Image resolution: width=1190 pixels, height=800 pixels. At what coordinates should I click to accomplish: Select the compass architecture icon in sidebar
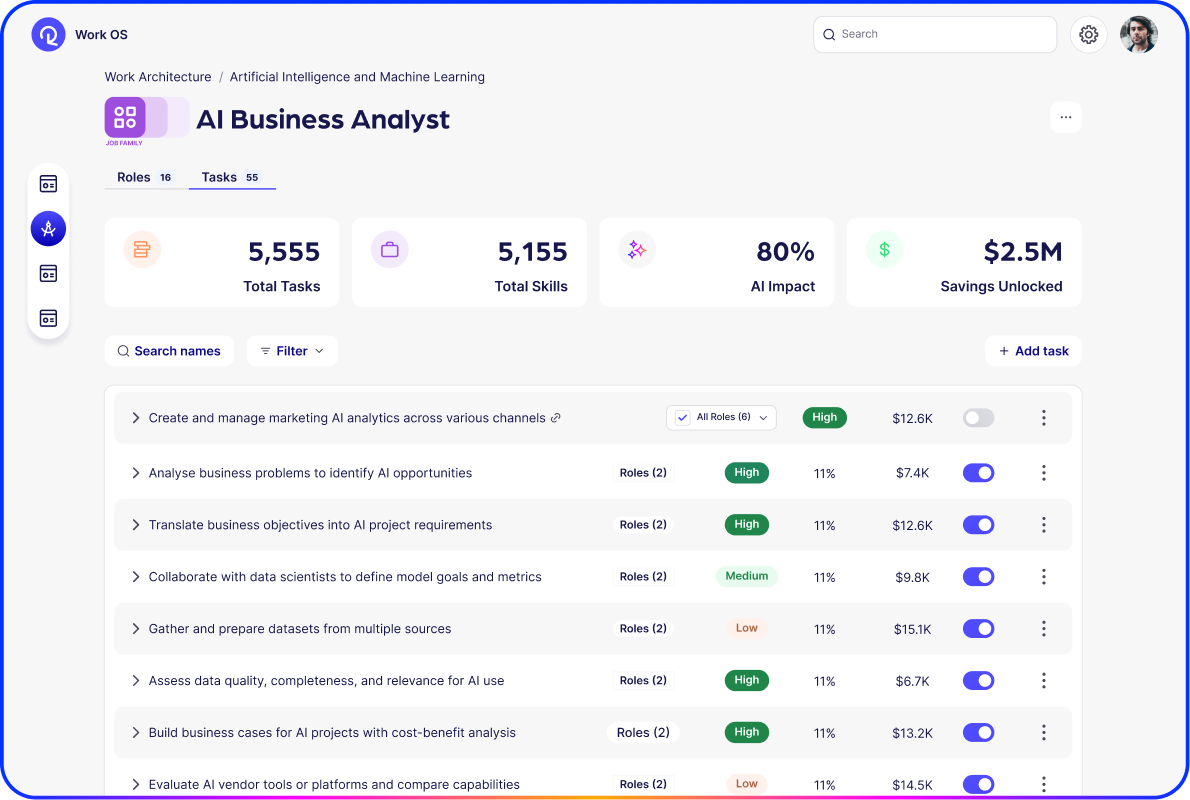tap(48, 228)
